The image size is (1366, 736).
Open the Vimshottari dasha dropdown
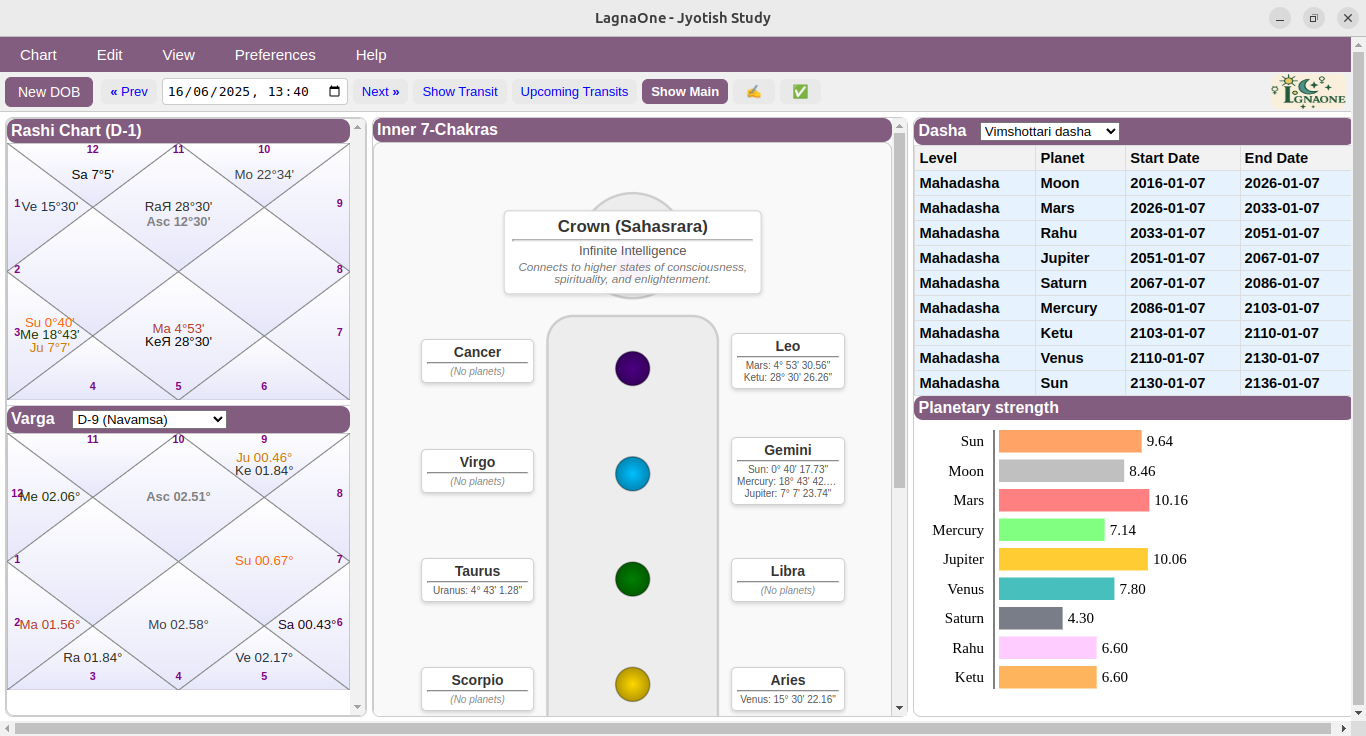pos(1049,131)
